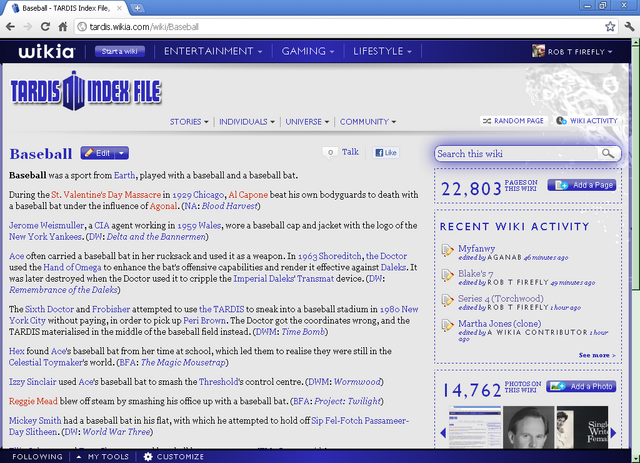Open the Al Capone link

pyautogui.click(x=248, y=195)
